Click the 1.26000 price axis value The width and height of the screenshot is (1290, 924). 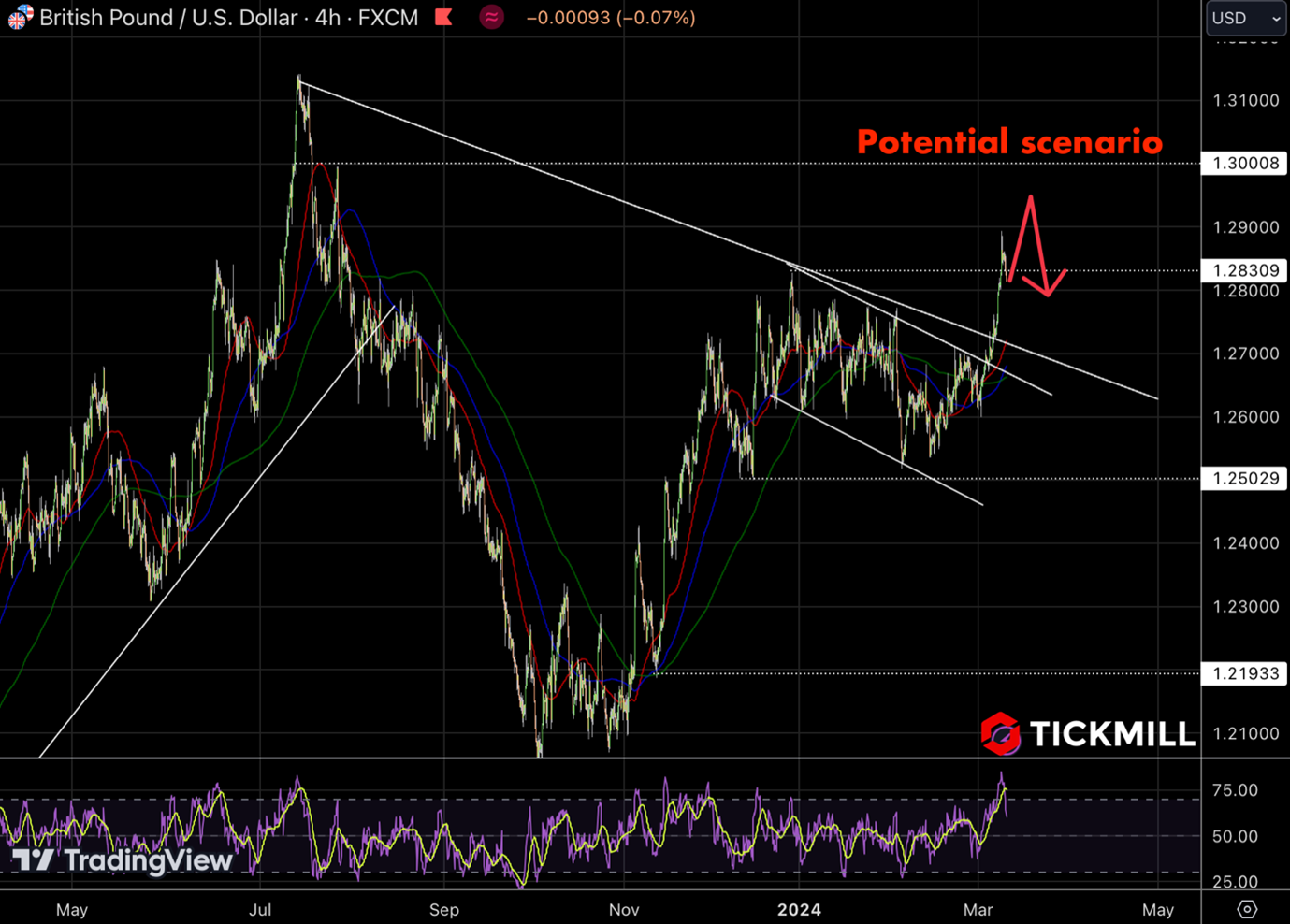(x=1245, y=417)
